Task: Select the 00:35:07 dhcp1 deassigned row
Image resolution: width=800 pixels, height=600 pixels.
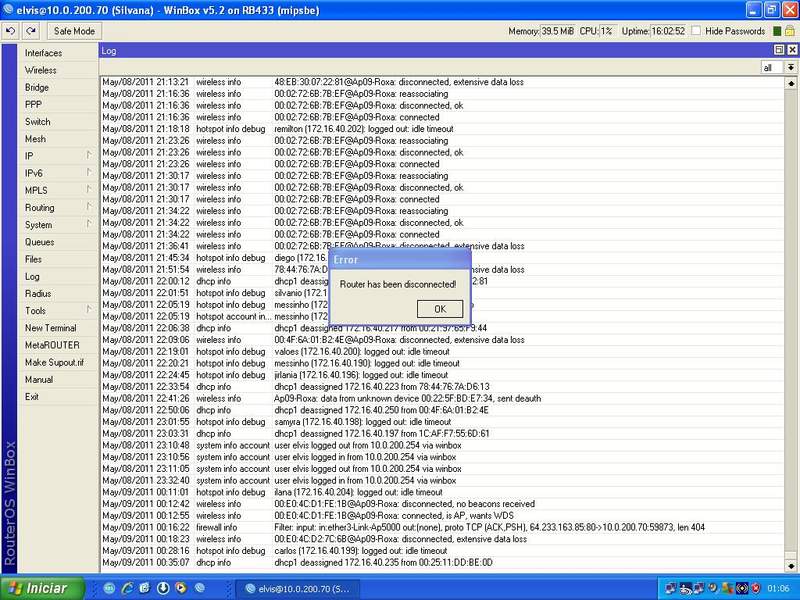Action: [x=442, y=563]
